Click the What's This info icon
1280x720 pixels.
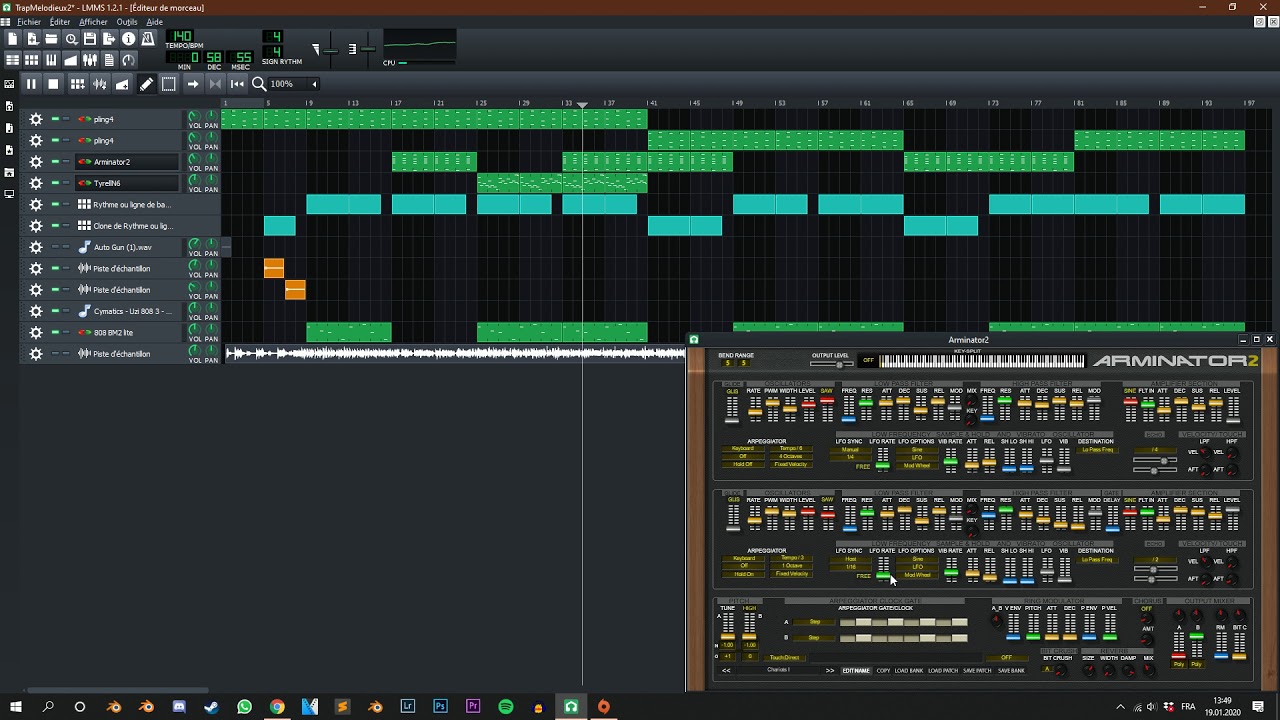click(x=128, y=39)
